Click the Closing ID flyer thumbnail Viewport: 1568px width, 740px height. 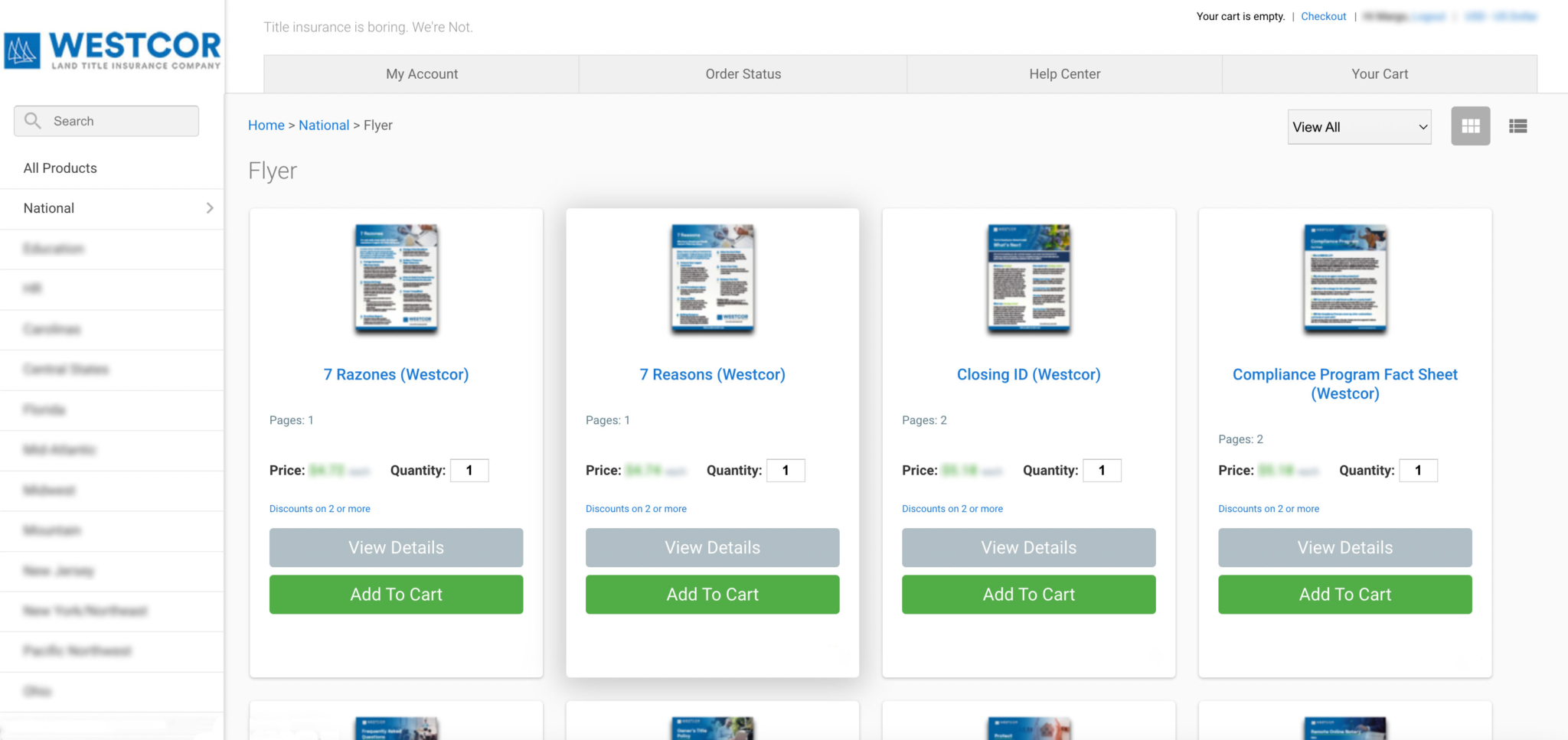point(1028,279)
